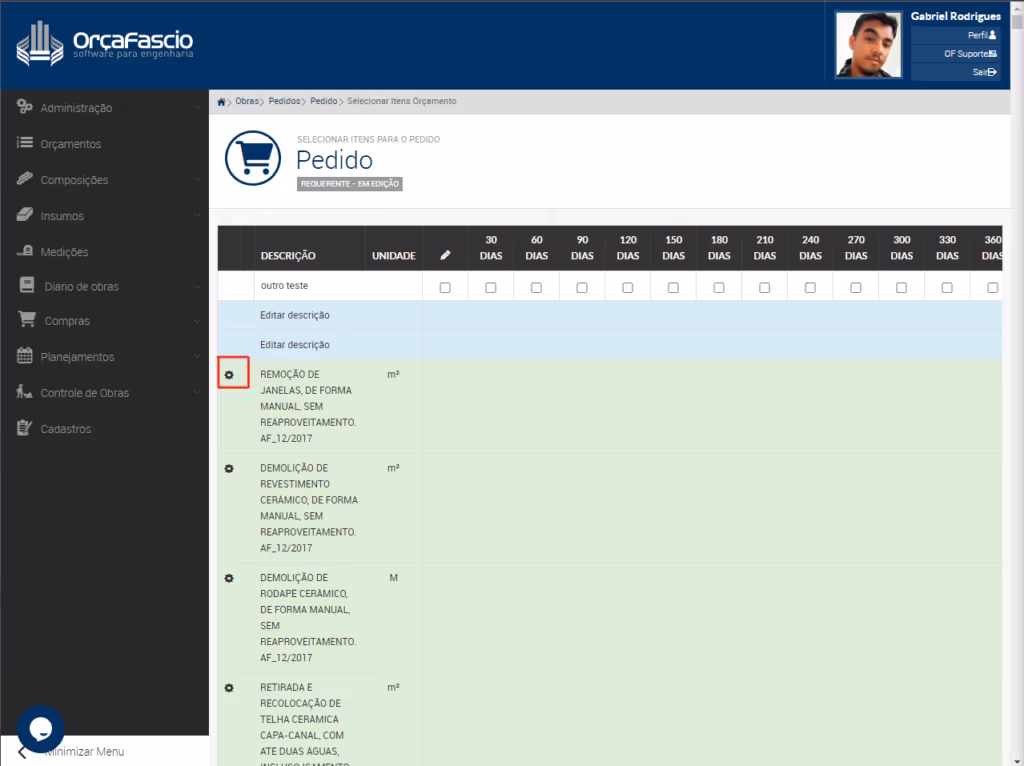Open OF Suporte button
1024x766 pixels.
pos(955,54)
